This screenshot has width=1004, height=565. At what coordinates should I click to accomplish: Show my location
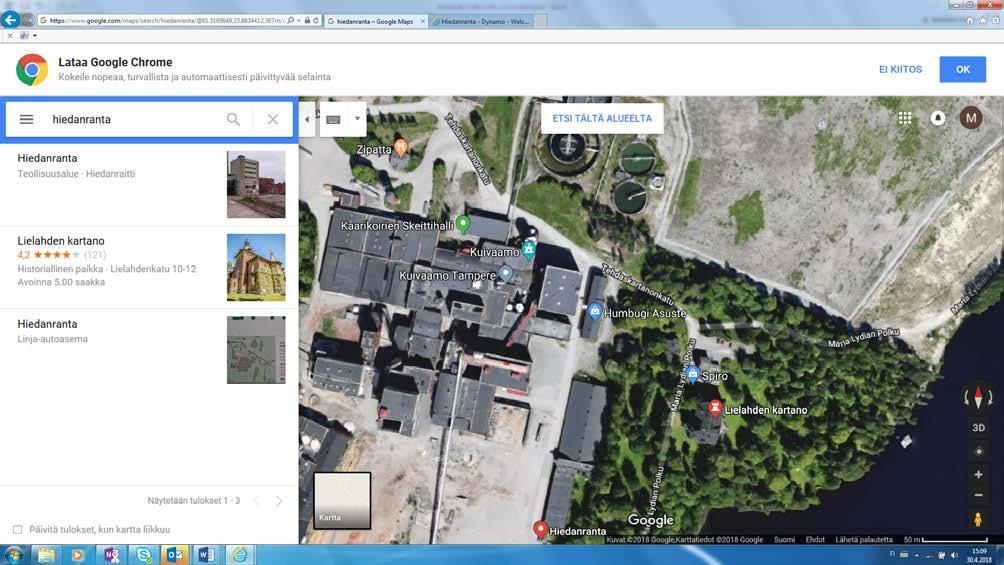pos(978,451)
